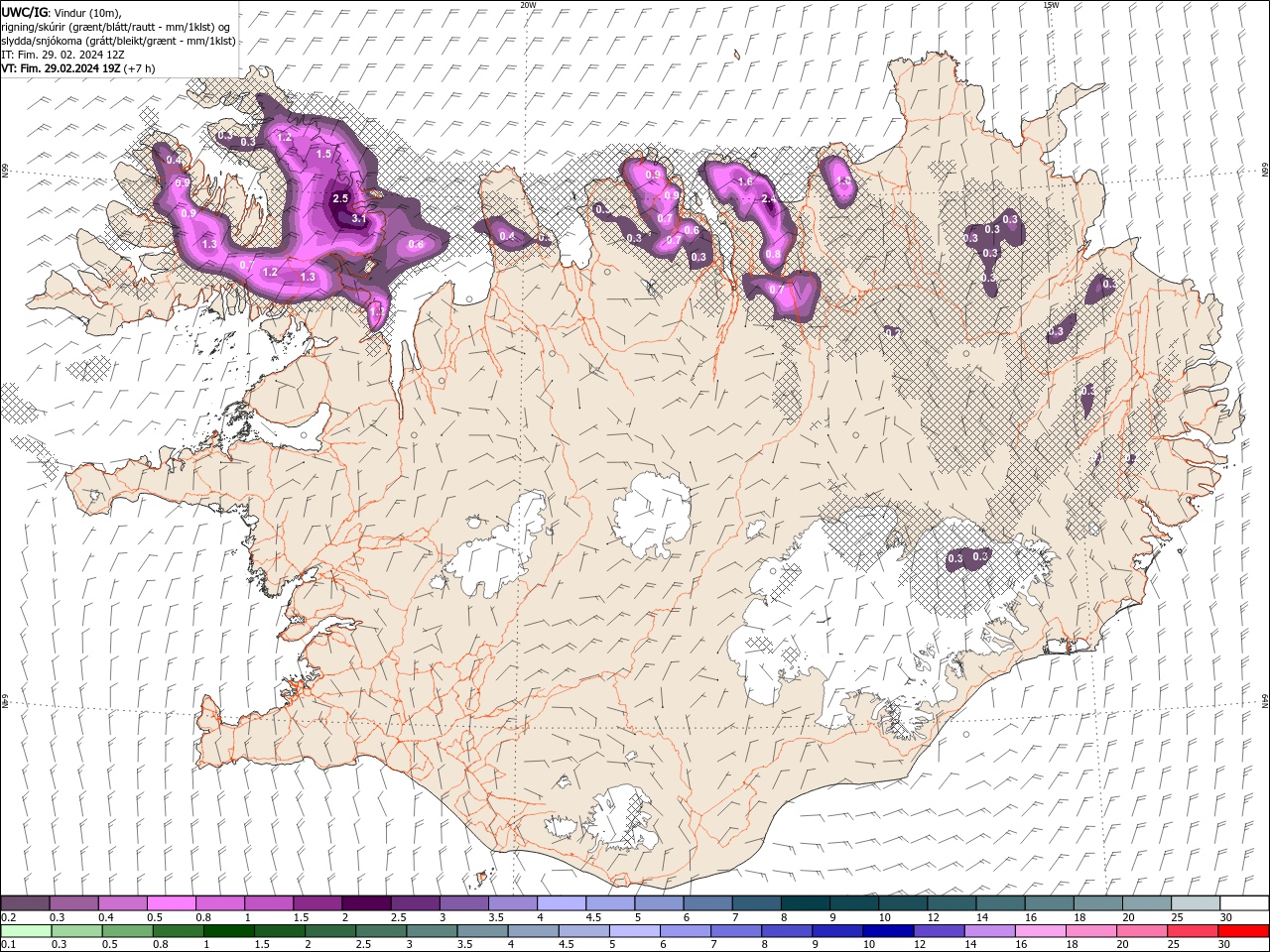Click the UWC/IG title text
1270x952 pixels.
tap(24, 12)
